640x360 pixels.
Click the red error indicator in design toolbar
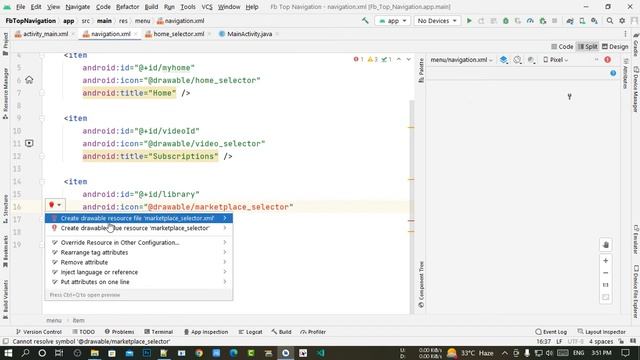tap(607, 60)
